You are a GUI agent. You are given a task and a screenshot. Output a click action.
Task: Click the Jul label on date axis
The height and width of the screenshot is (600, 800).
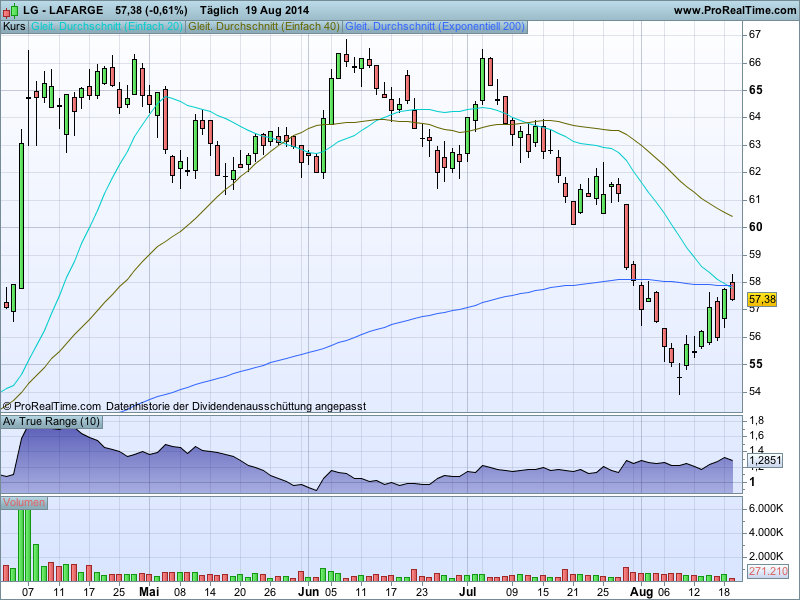pyautogui.click(x=467, y=591)
